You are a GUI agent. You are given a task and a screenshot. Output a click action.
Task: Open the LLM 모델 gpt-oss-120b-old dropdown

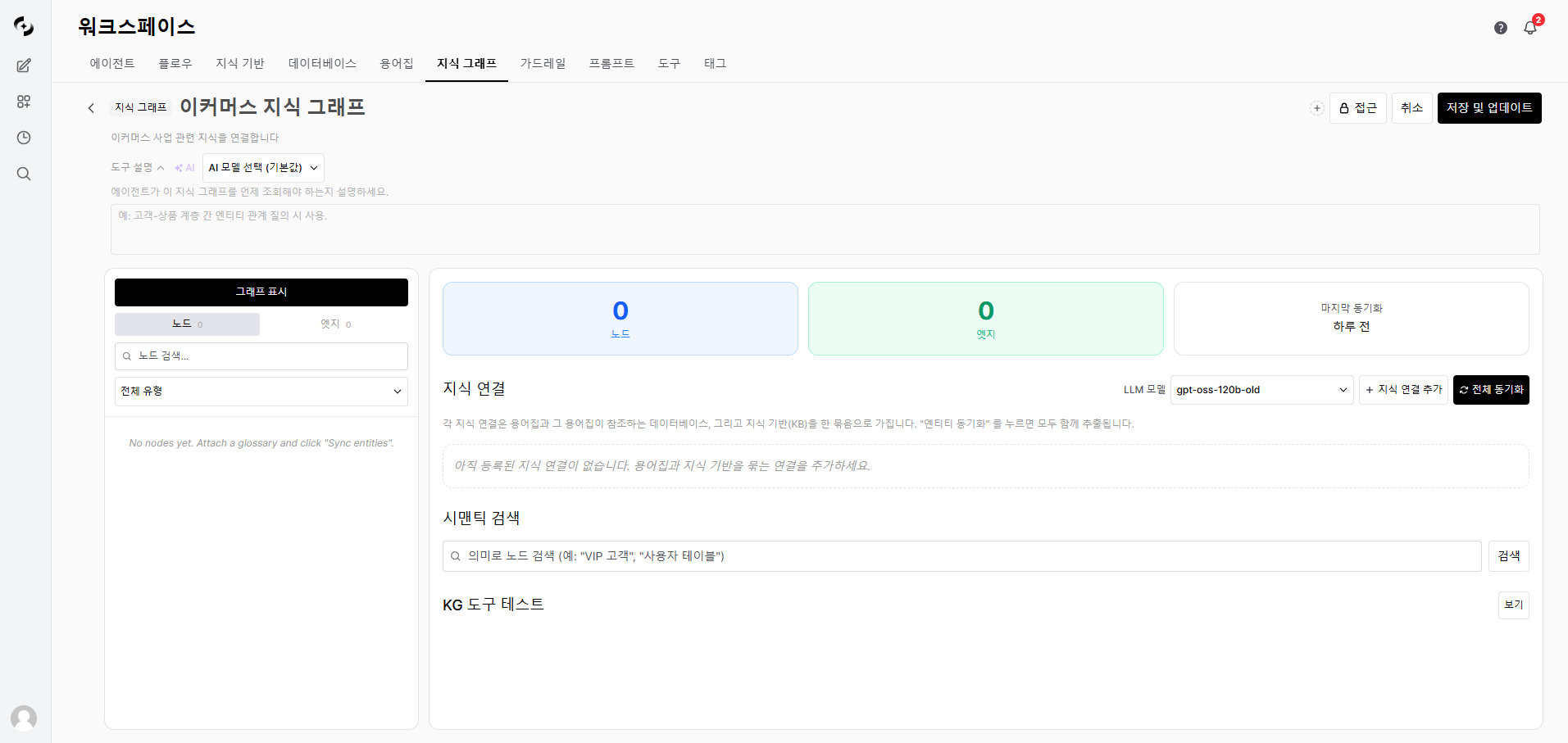pos(1262,390)
